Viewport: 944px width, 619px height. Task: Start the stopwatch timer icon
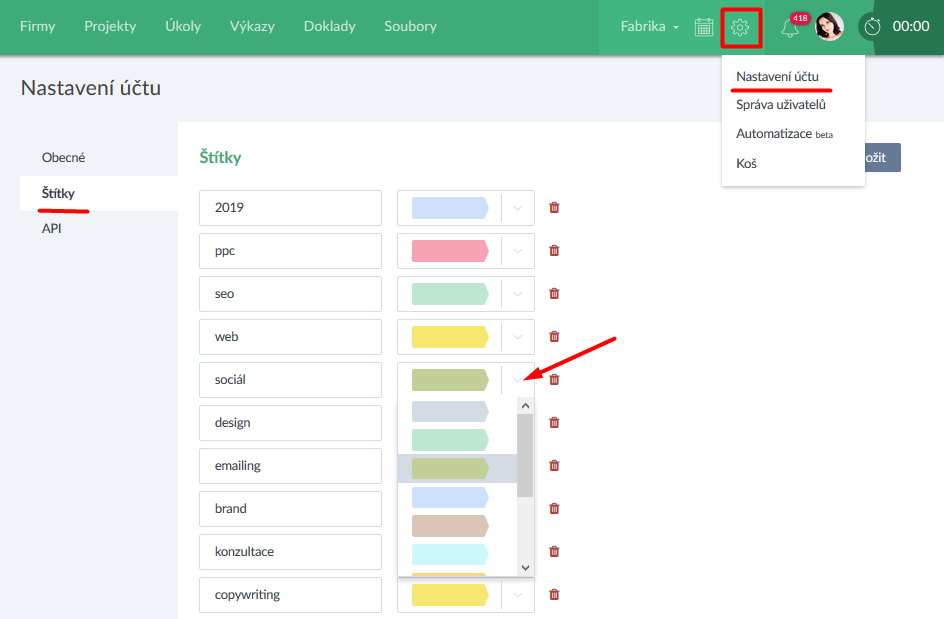coord(872,27)
